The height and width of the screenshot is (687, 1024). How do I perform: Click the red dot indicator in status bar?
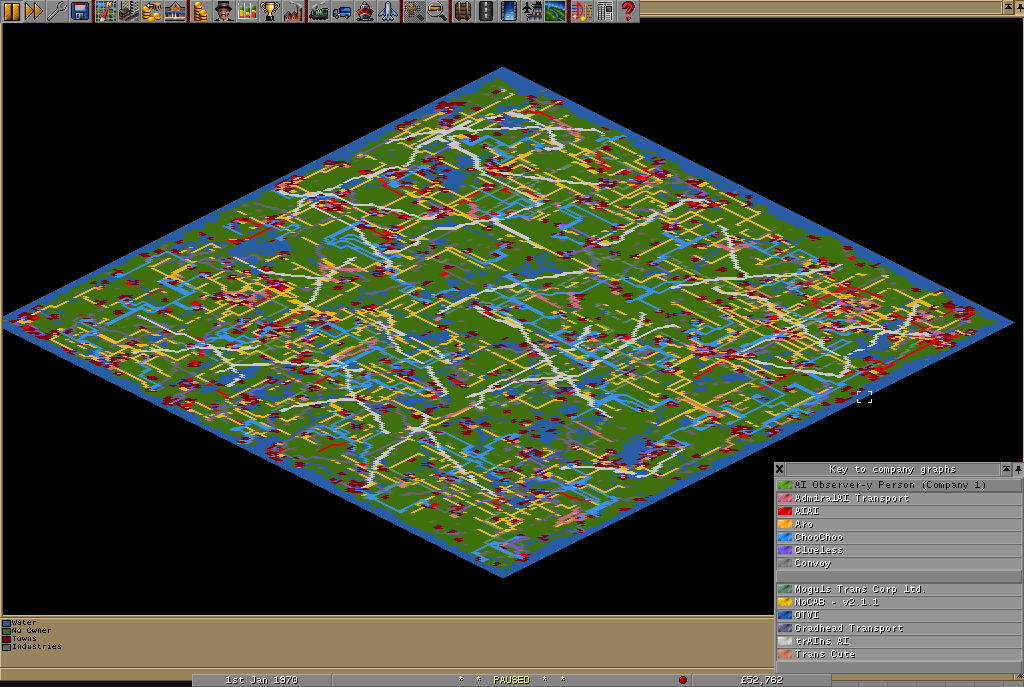[682, 680]
